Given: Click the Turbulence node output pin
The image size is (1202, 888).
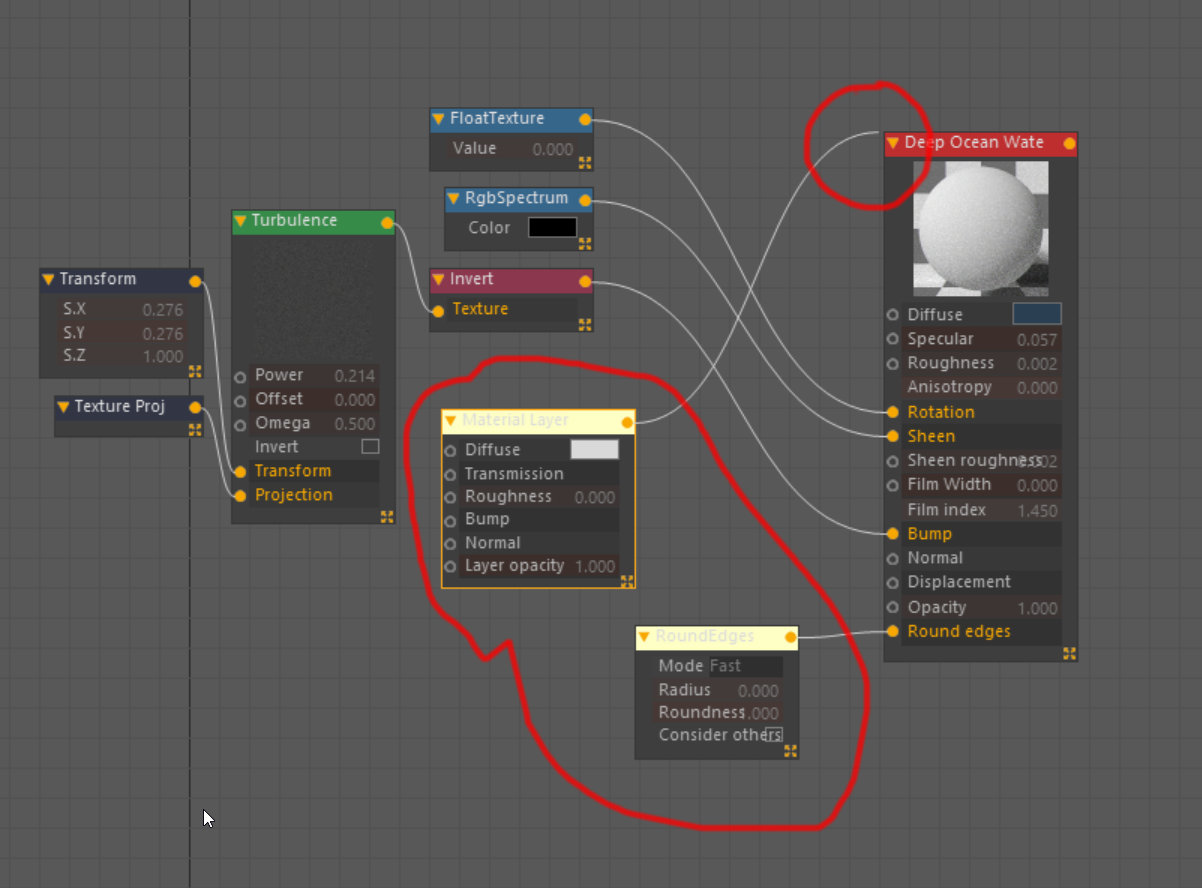Looking at the screenshot, I should [387, 223].
